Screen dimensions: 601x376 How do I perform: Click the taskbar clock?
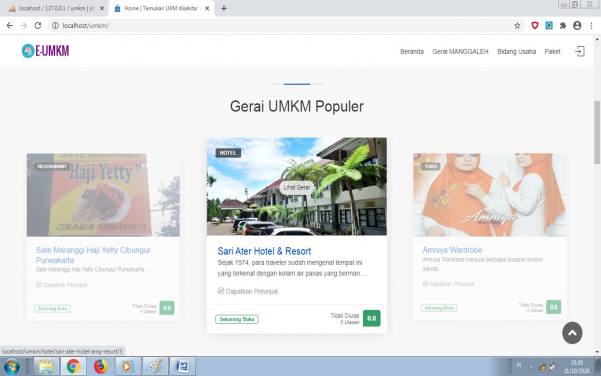[576, 367]
